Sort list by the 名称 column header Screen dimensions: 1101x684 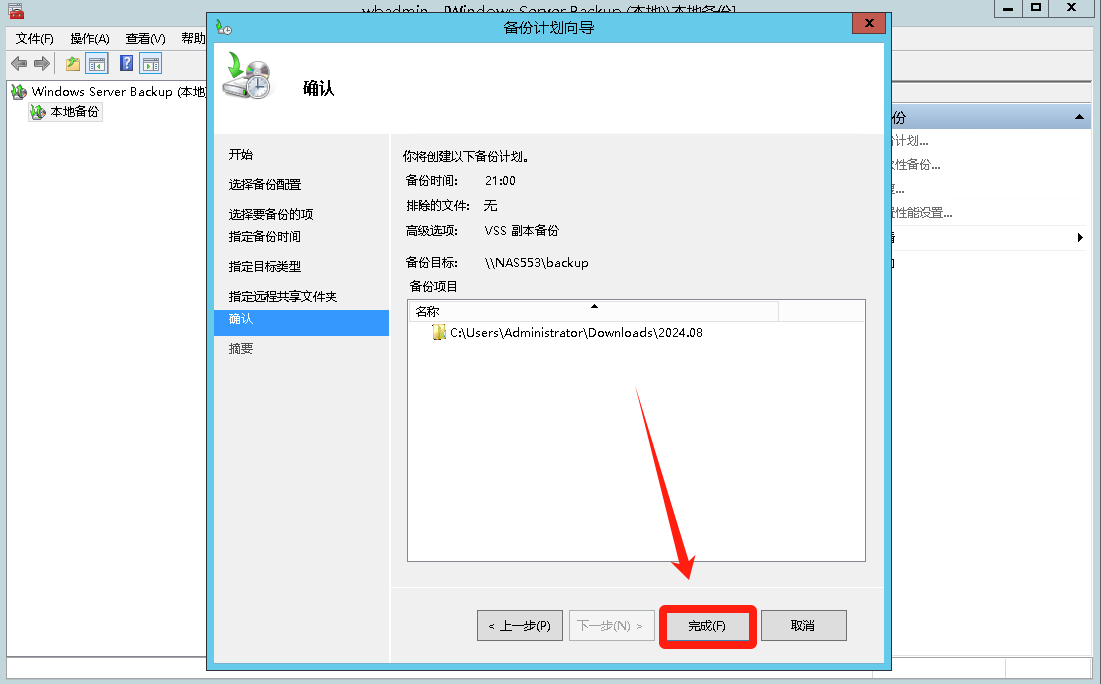click(x=593, y=311)
